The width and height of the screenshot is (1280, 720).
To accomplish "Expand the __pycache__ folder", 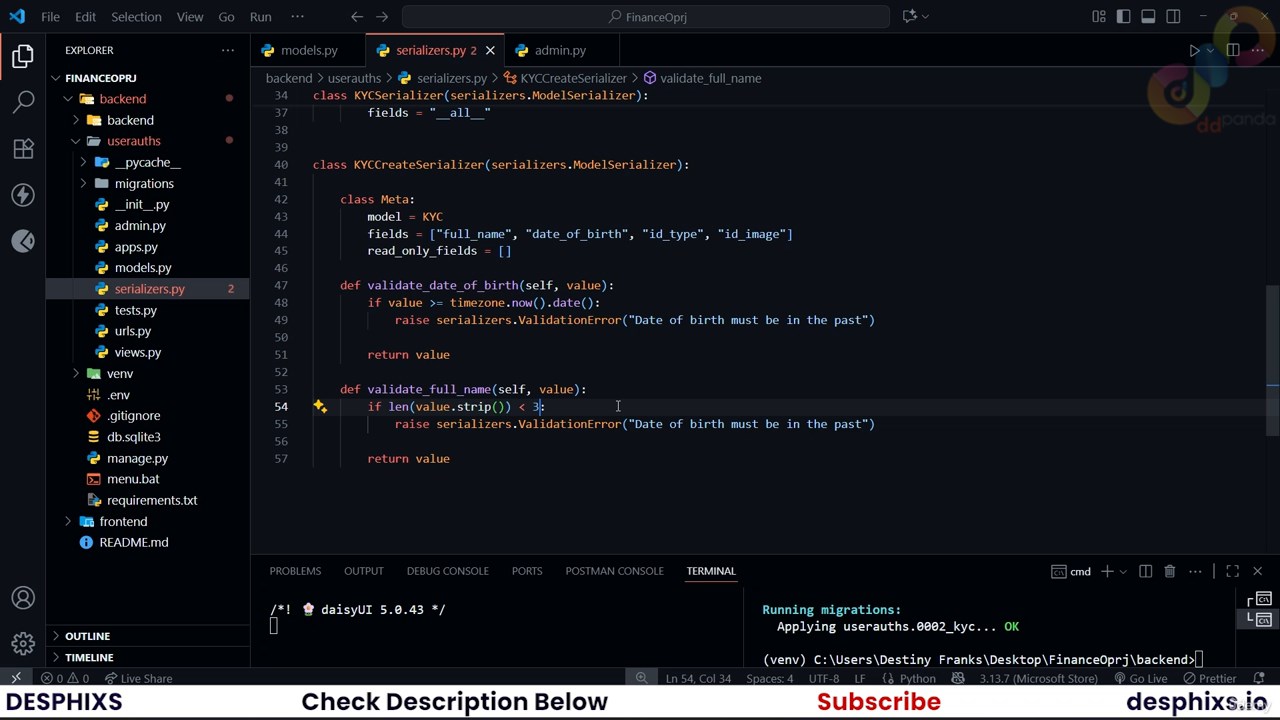I will click(84, 162).
